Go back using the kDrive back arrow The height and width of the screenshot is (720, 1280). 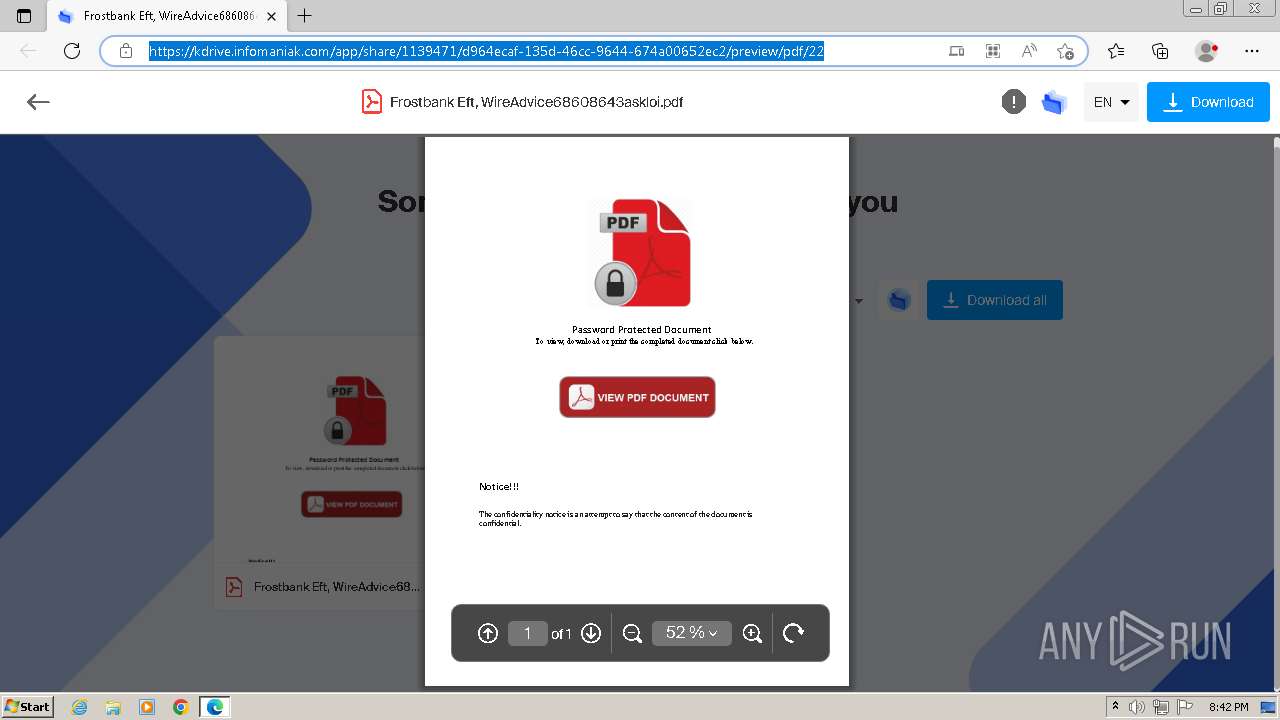point(38,102)
